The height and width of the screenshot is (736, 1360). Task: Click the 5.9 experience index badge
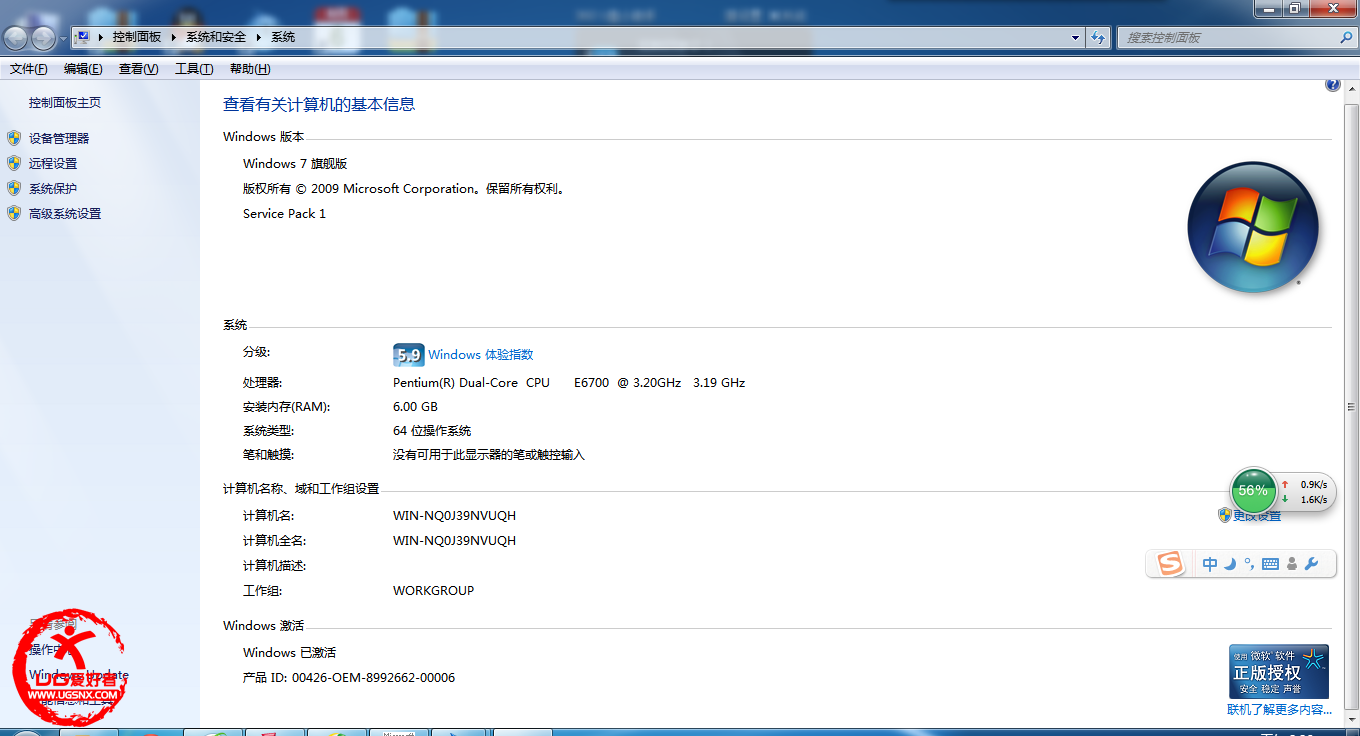click(409, 355)
